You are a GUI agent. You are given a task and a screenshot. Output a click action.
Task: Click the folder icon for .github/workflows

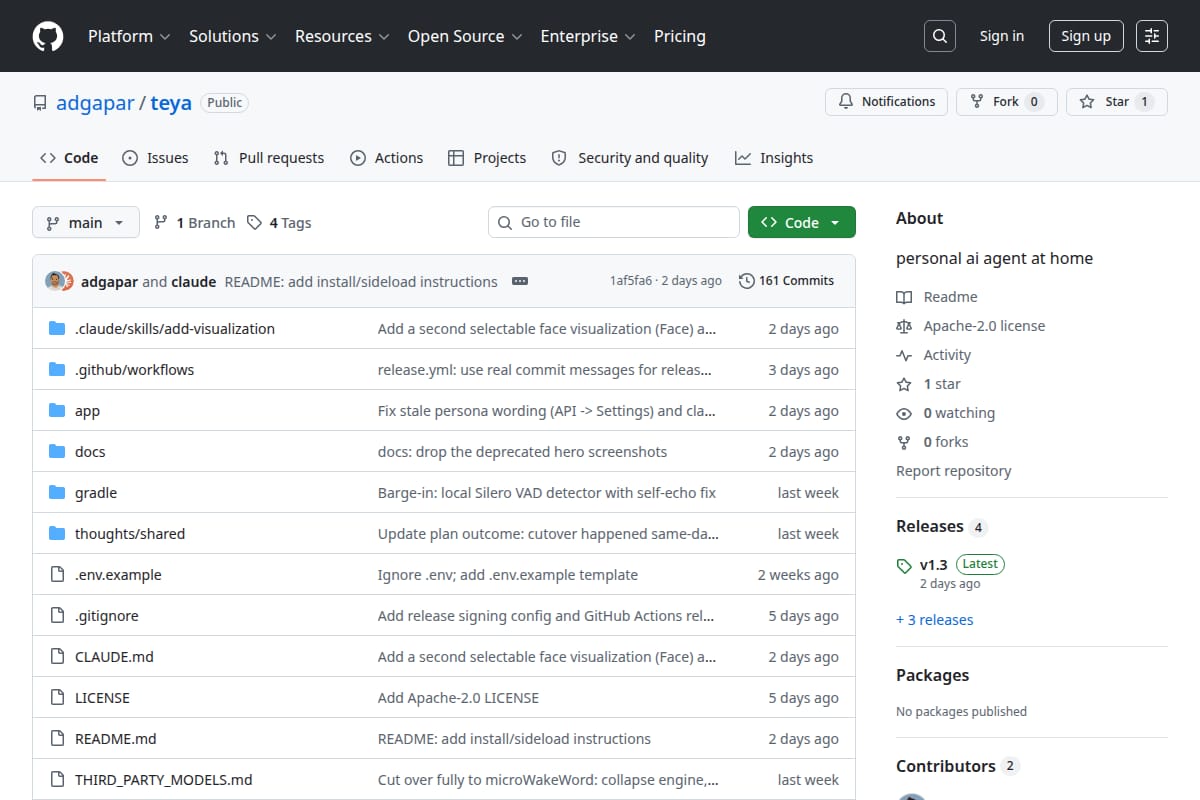click(x=57, y=370)
